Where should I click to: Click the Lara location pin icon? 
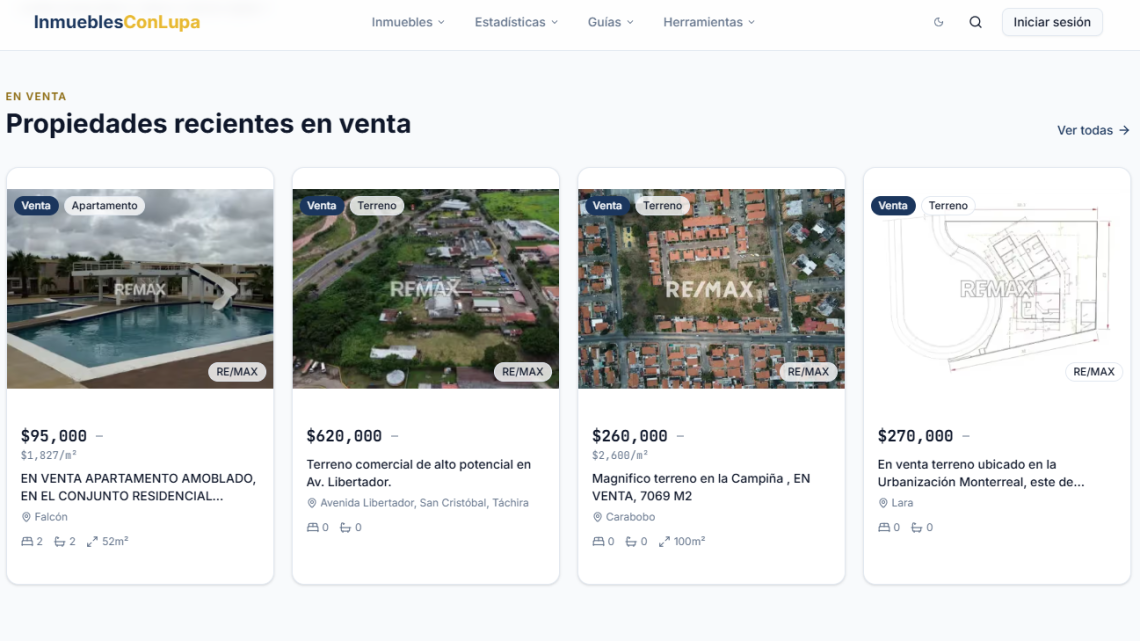(x=883, y=503)
